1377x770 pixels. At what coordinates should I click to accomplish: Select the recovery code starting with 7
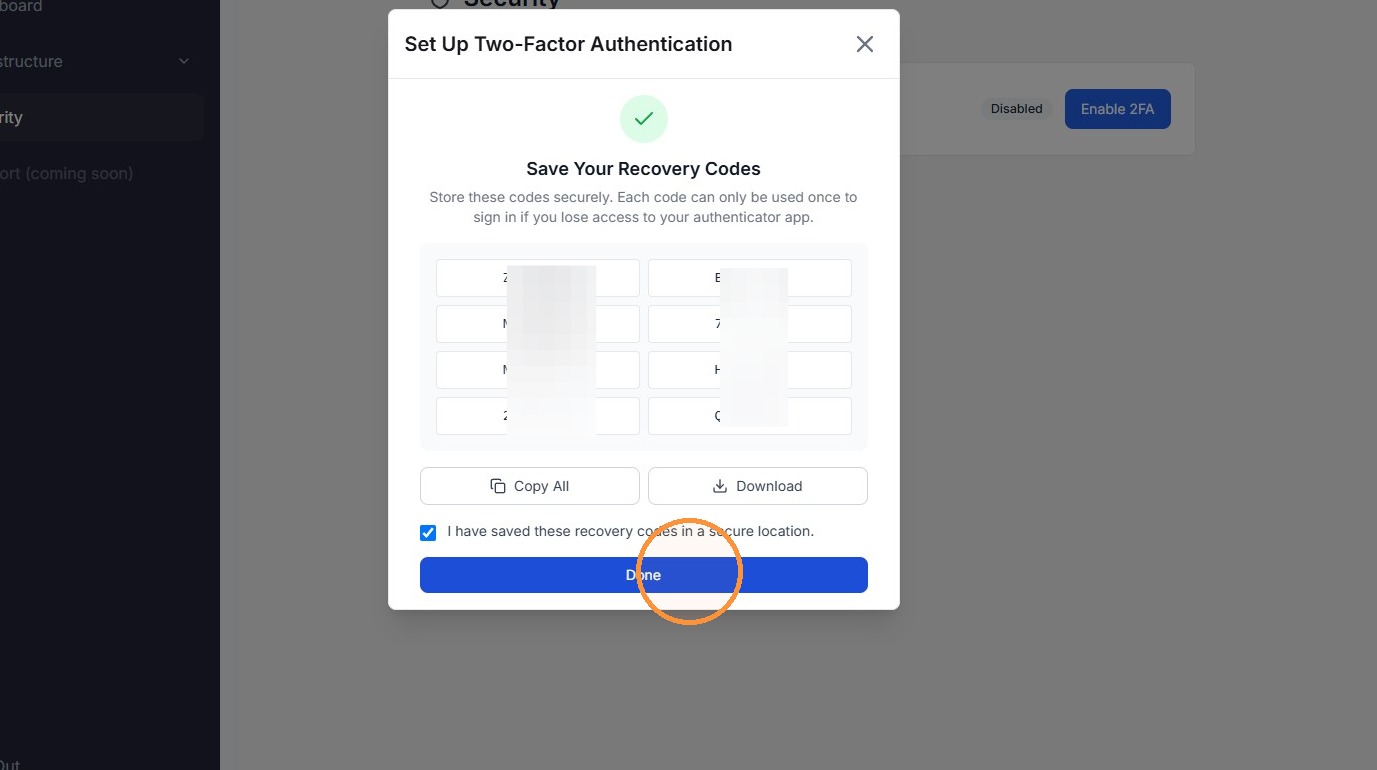click(x=750, y=324)
